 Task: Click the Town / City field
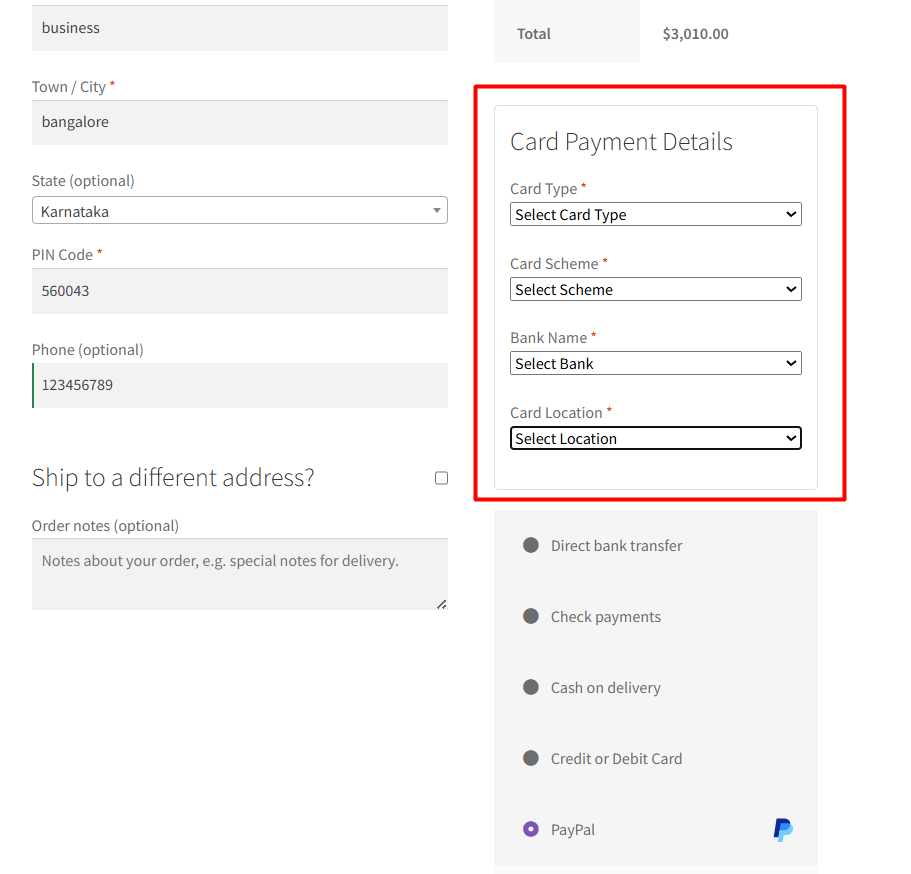point(239,122)
